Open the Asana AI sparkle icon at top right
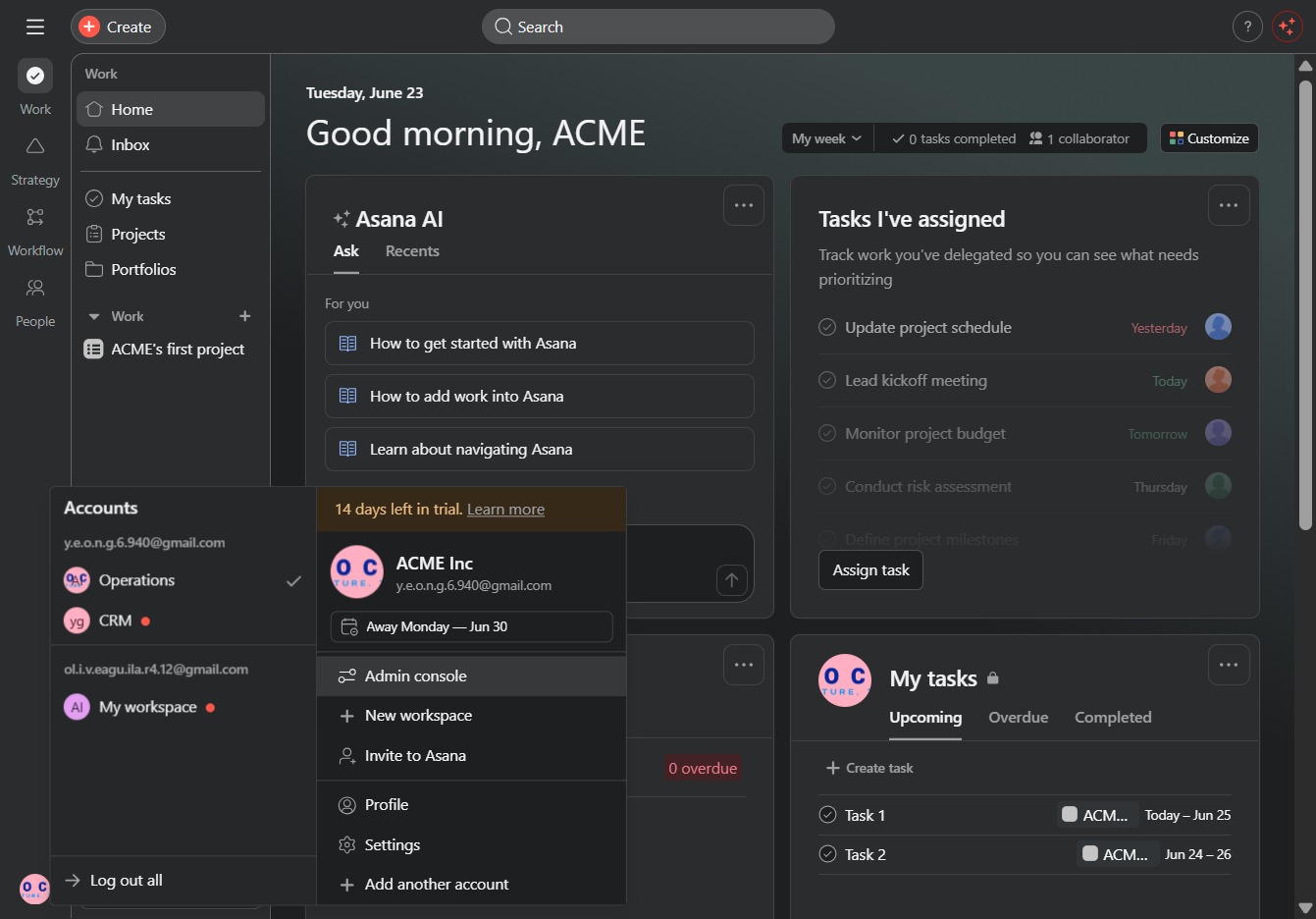 tap(1287, 27)
